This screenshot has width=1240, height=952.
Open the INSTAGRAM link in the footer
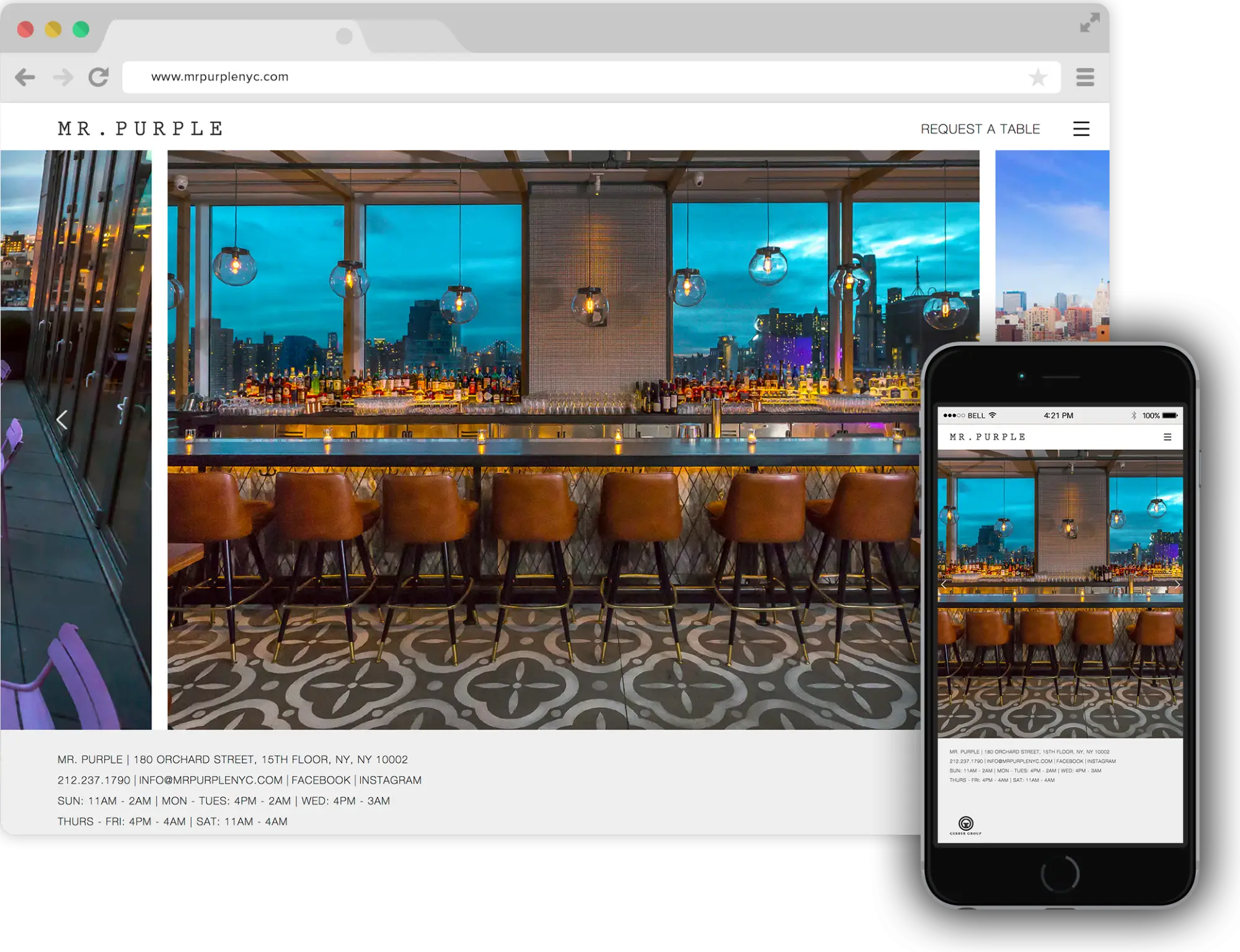pos(390,780)
